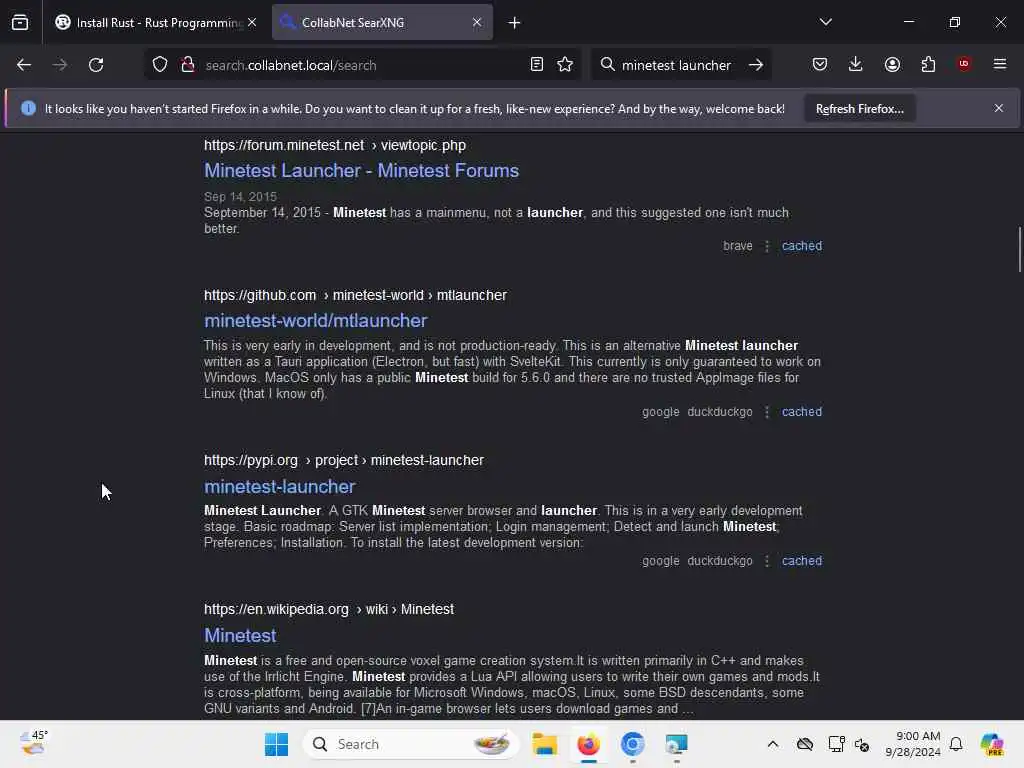Click github.com mtlauncher URL breadcrumb

355,295
